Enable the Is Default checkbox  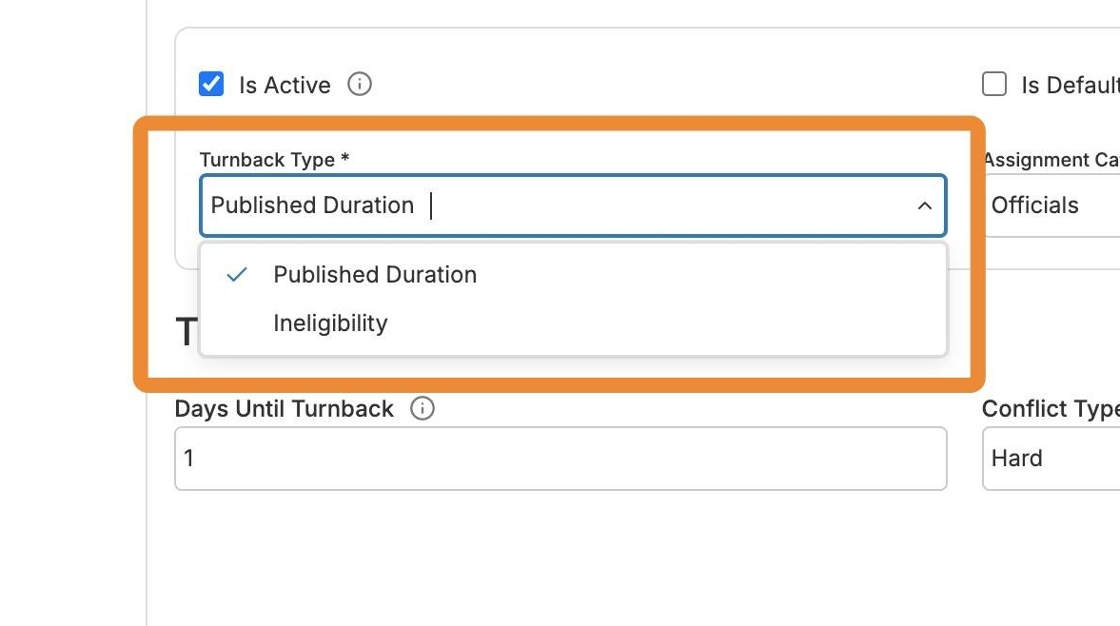coord(994,84)
